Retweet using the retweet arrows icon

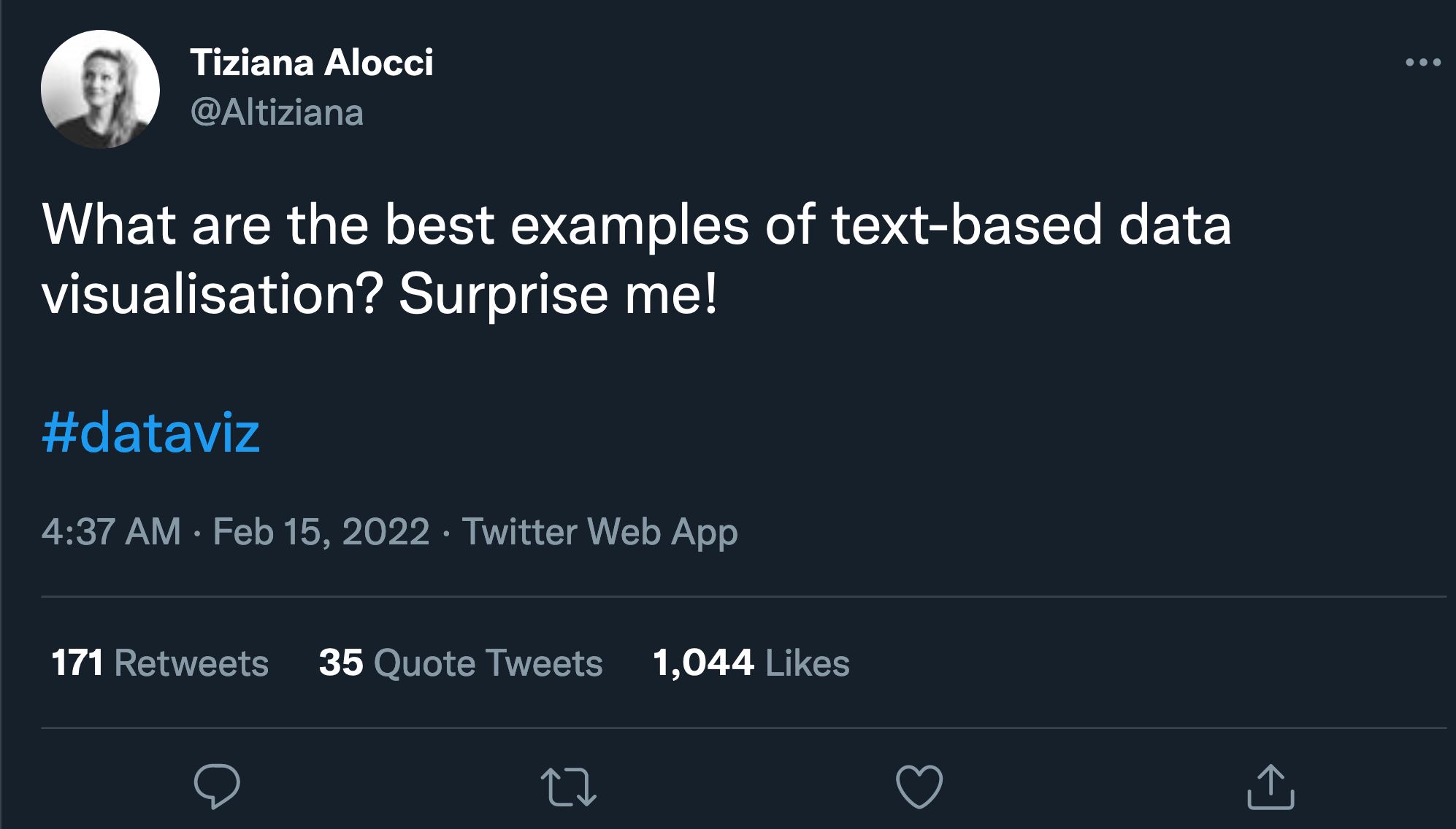568,787
